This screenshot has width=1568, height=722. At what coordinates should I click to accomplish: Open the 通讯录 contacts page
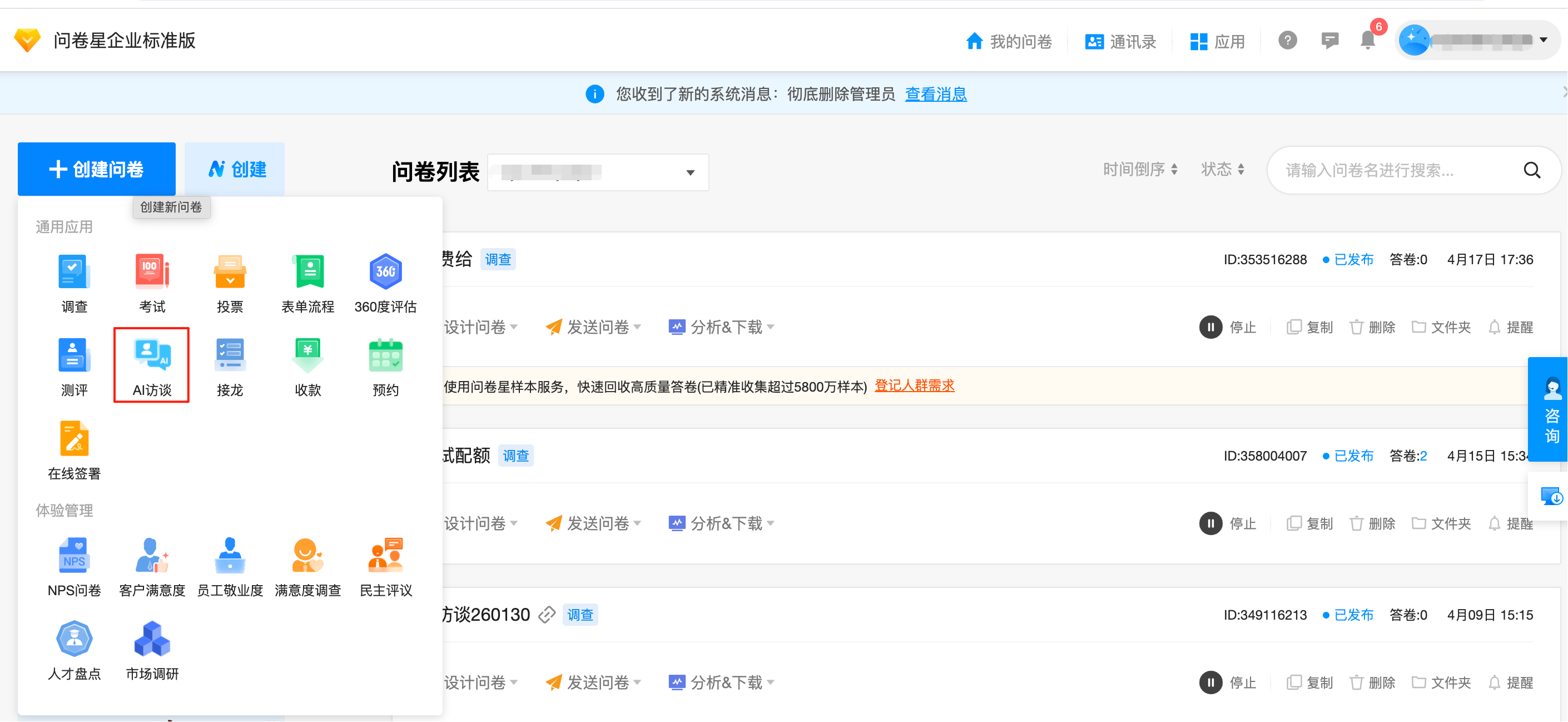1120,40
